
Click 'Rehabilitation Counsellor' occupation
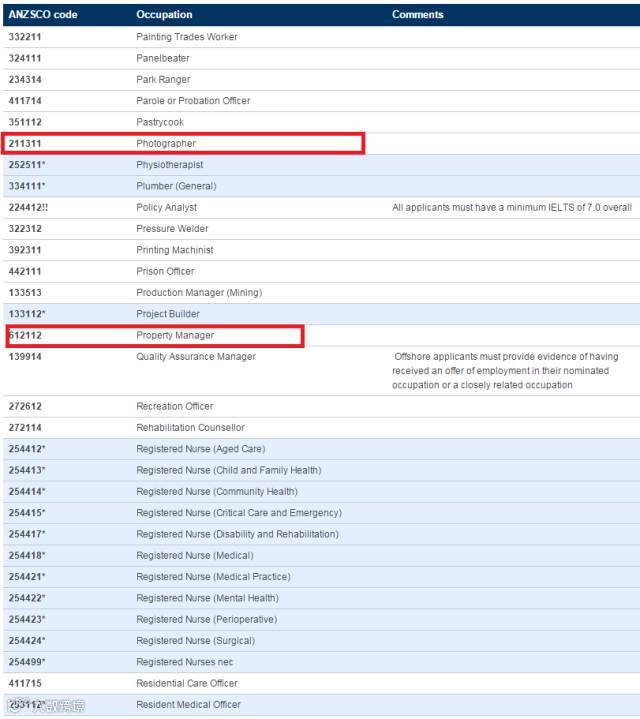pyautogui.click(x=190, y=427)
